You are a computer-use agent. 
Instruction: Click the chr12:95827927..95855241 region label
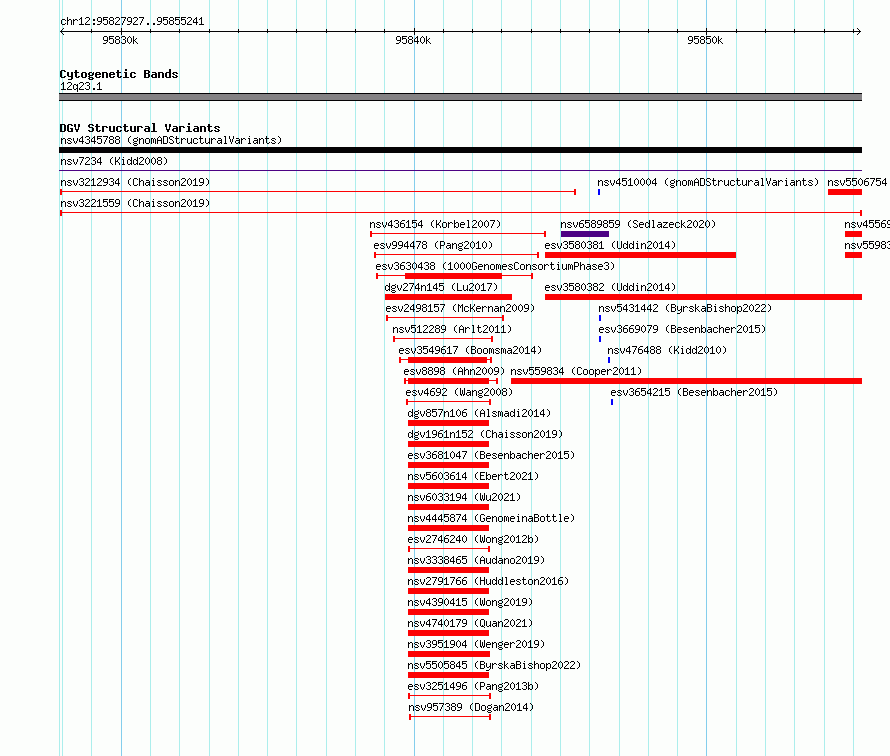(x=132, y=22)
